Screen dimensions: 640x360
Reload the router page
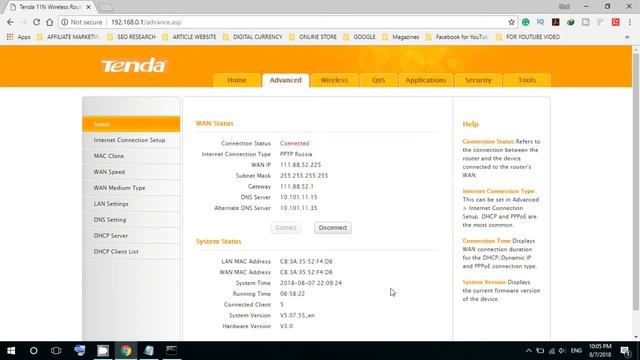36,22
